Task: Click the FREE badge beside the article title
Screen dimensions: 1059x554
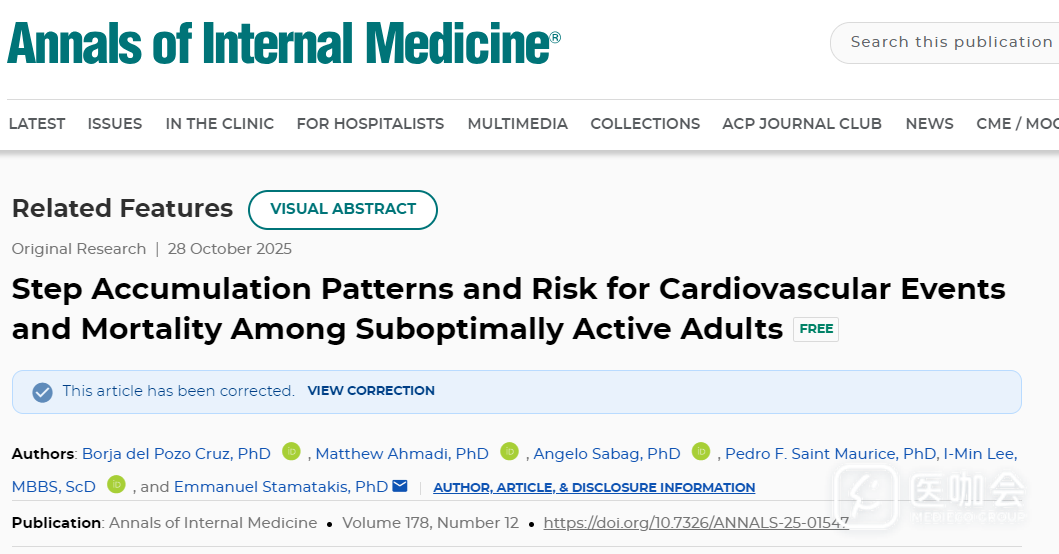Action: [x=816, y=329]
